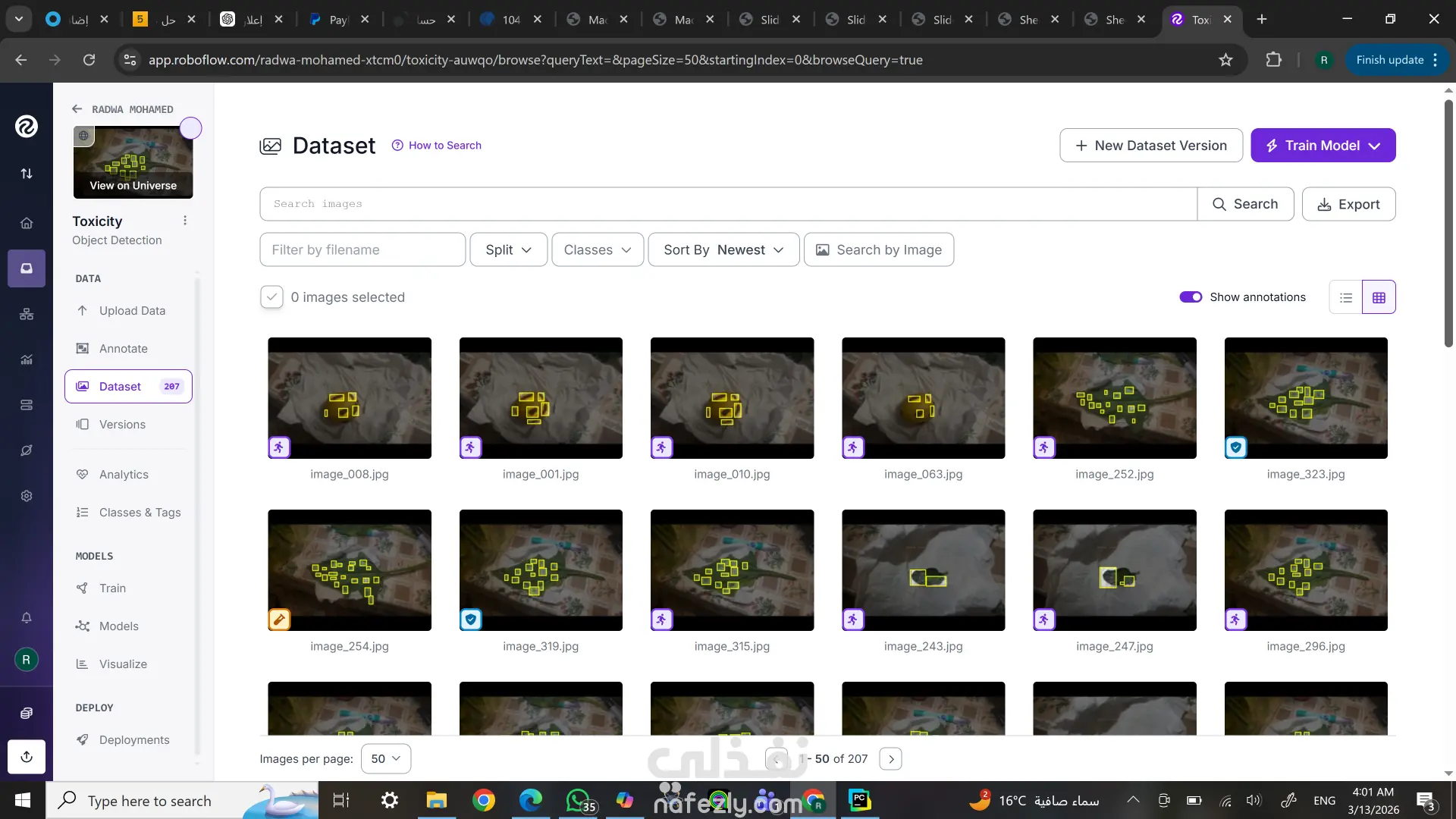The width and height of the screenshot is (1456, 819).
Task: Change images per page dropdown
Action: (x=386, y=758)
